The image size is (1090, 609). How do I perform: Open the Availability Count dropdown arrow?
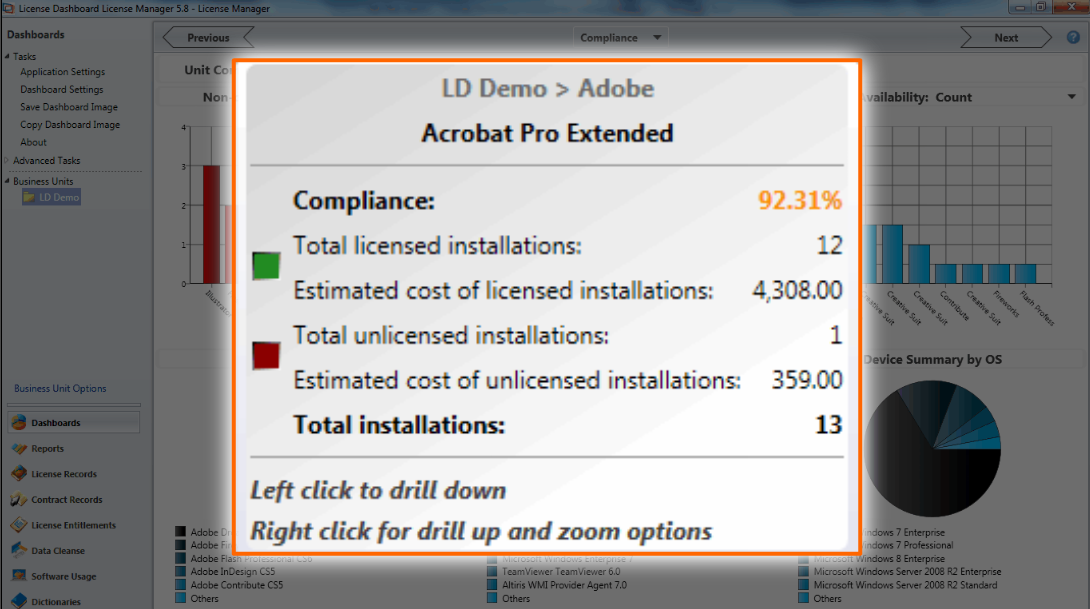[1071, 98]
